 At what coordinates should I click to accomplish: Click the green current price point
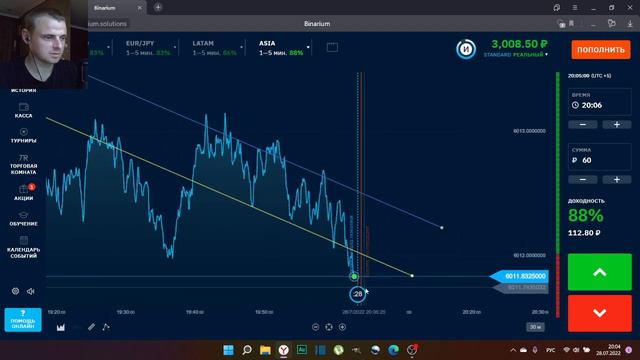pyautogui.click(x=354, y=276)
